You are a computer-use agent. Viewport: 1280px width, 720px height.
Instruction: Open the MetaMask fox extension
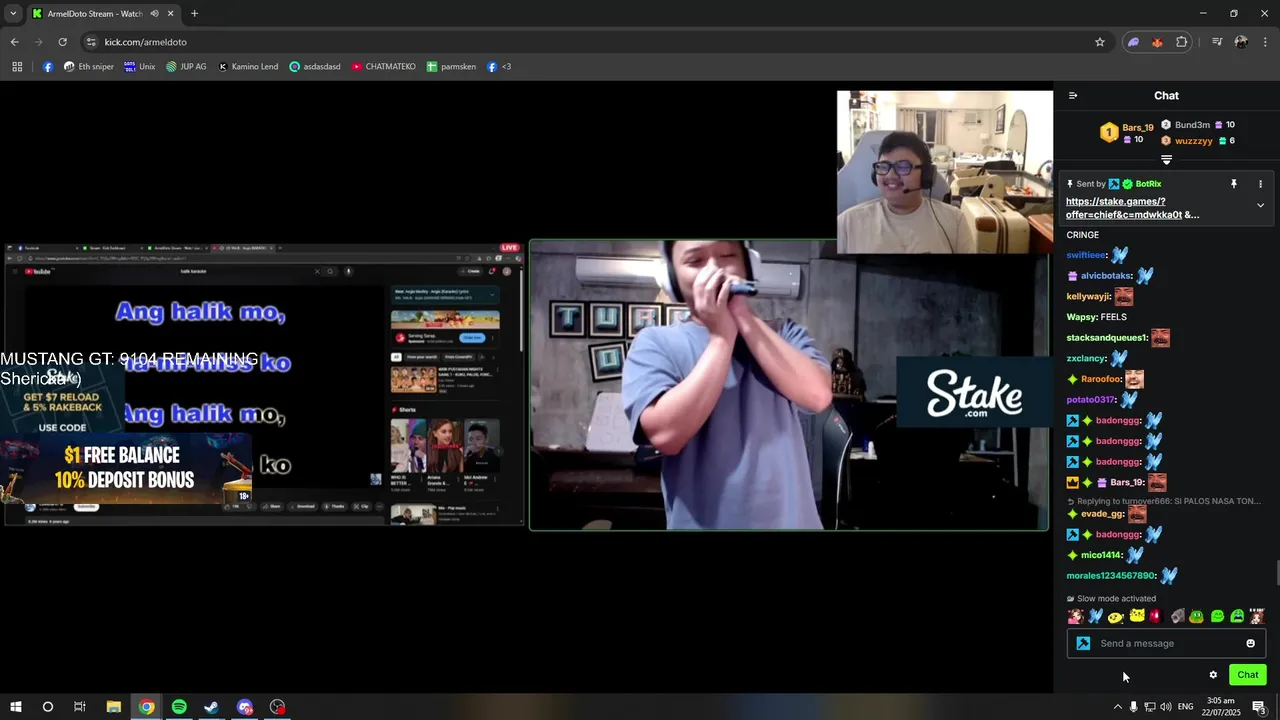(x=1157, y=42)
